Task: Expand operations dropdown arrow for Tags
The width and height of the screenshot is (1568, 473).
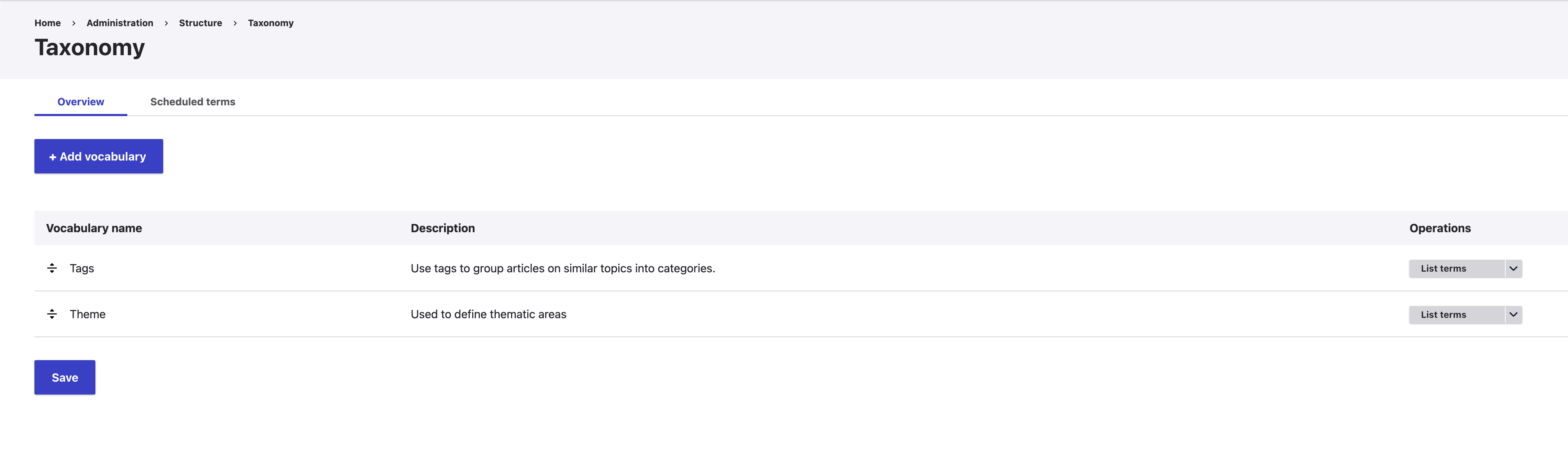Action: tap(1513, 268)
